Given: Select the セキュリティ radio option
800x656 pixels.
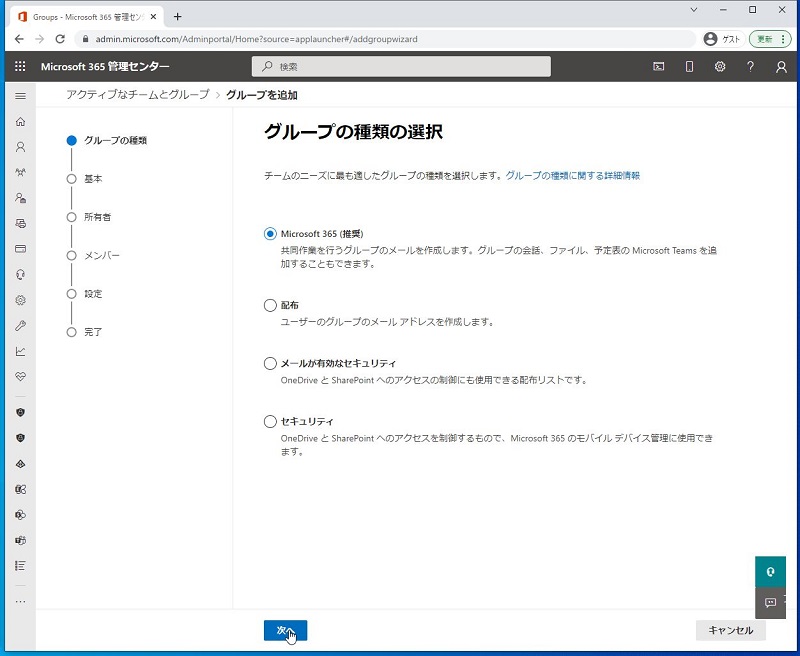Looking at the screenshot, I should pyautogui.click(x=270, y=421).
